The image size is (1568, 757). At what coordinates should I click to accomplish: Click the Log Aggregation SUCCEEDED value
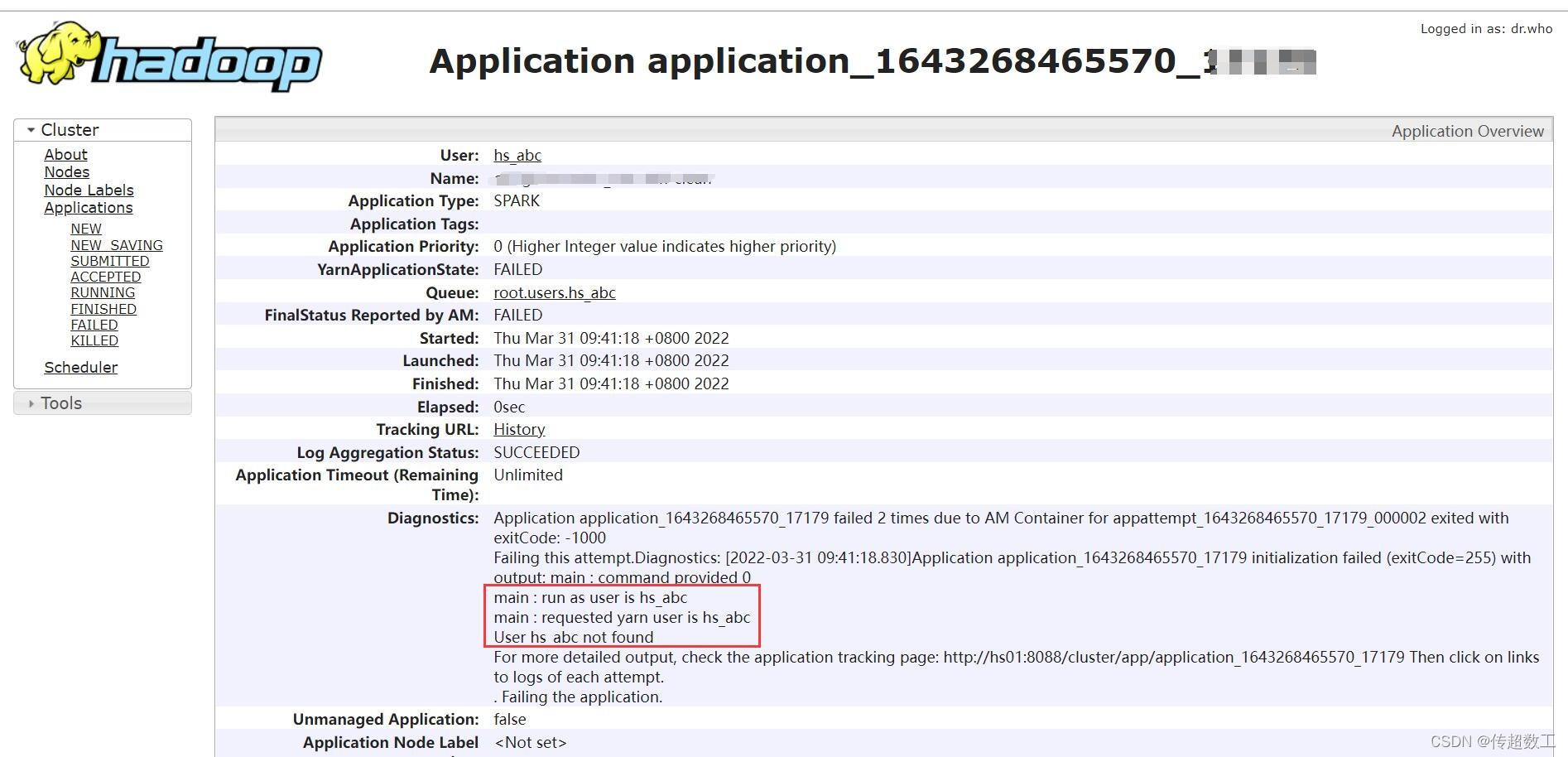point(536,453)
